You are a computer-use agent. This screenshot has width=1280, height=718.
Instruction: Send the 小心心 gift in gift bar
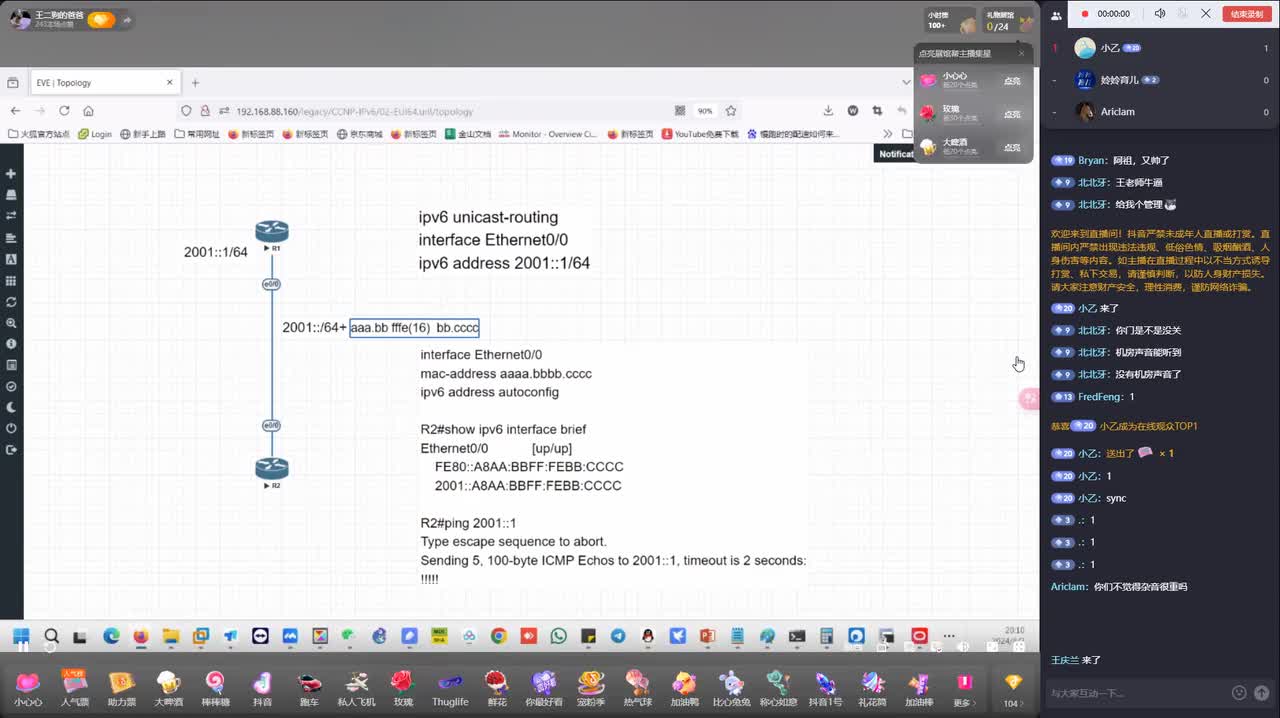click(28, 688)
